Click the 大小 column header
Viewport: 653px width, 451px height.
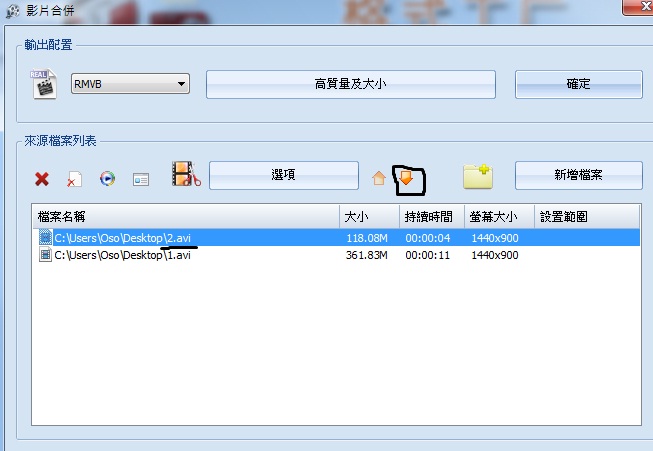click(369, 217)
